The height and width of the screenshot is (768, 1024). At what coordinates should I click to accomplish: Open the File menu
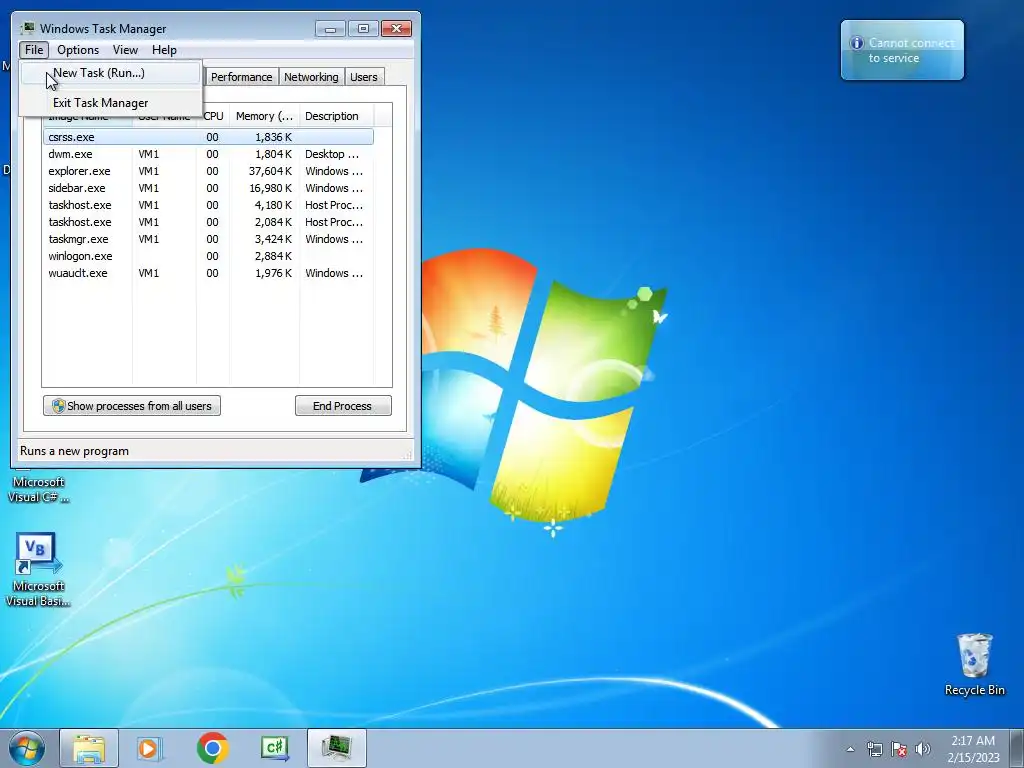[34, 50]
